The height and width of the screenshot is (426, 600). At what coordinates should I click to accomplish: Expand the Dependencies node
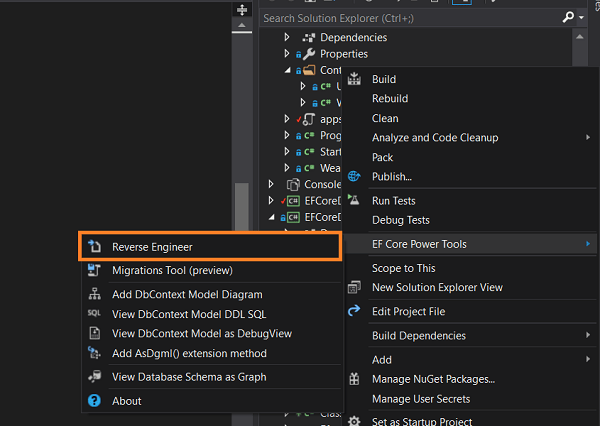pyautogui.click(x=287, y=37)
